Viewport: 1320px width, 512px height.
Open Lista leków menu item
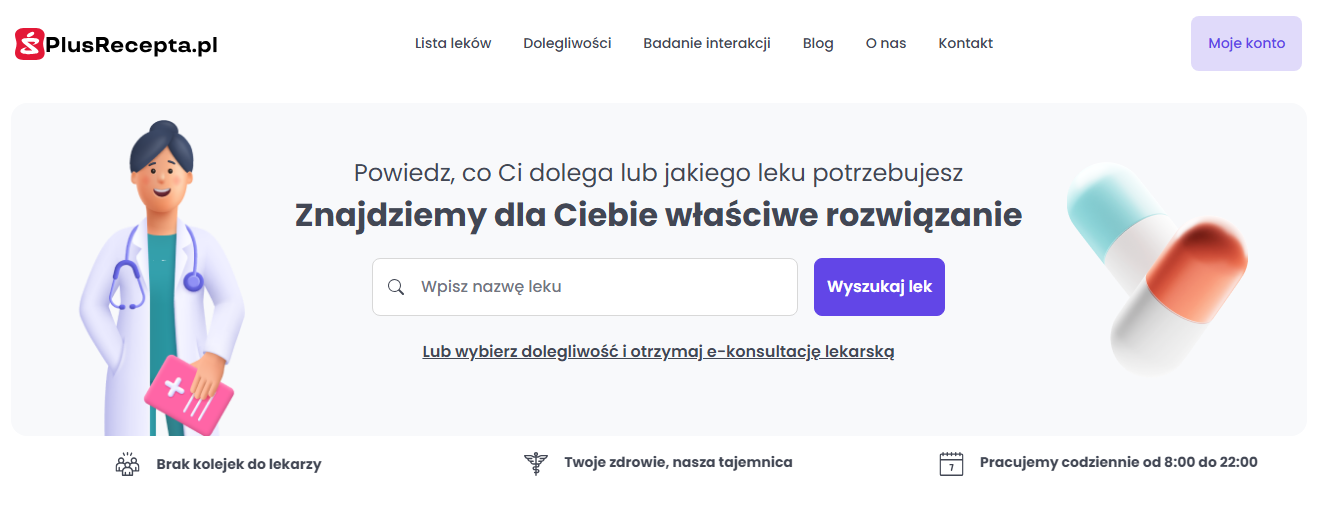(x=453, y=43)
